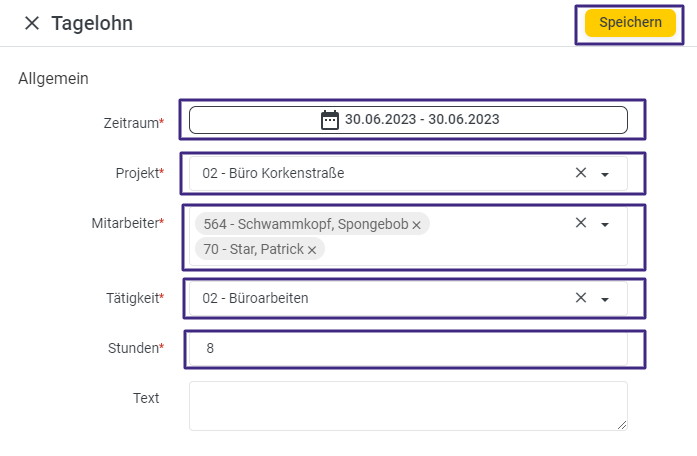Viewport: 697px width, 456px height.
Task: Remove employee Star, Patrick chip
Action: [x=312, y=250]
